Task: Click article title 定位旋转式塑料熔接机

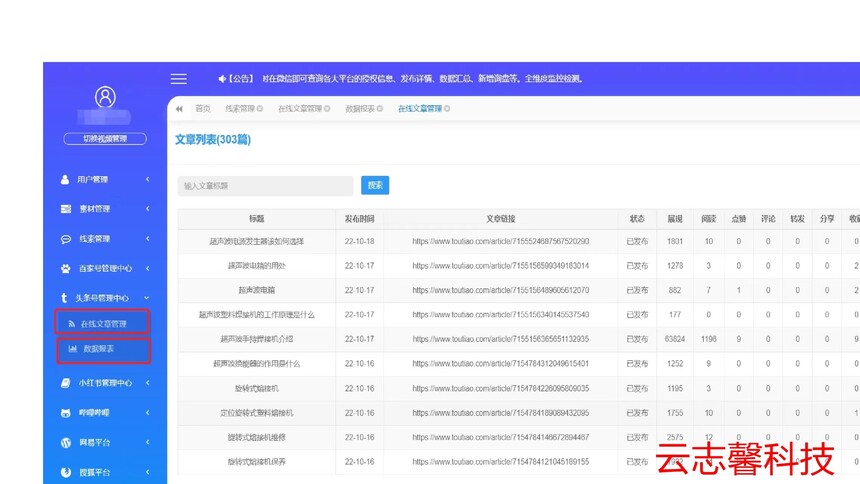Action: (257, 413)
